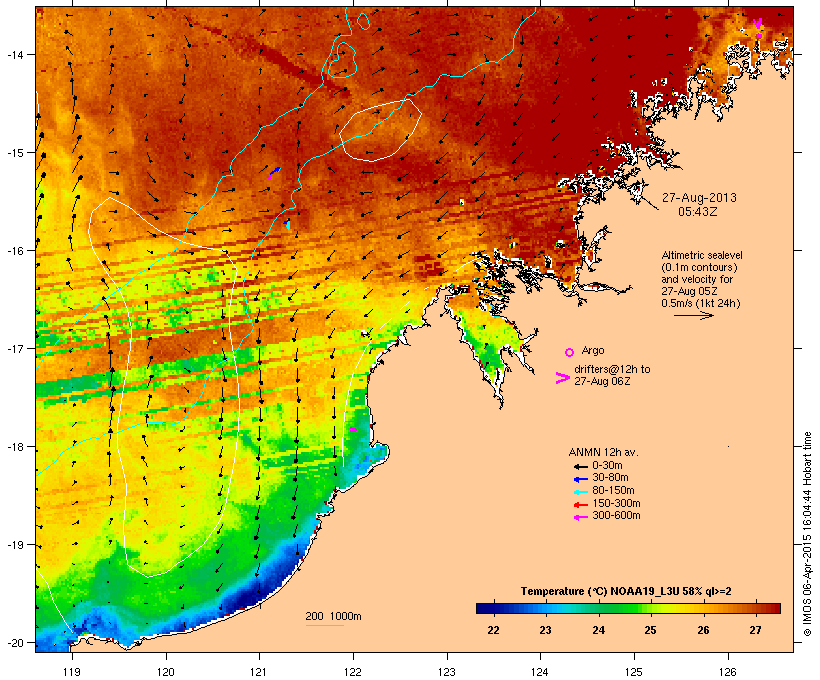Click the blue 30-80m legend arrow
Screen dimensions: 820x680
tap(580, 479)
